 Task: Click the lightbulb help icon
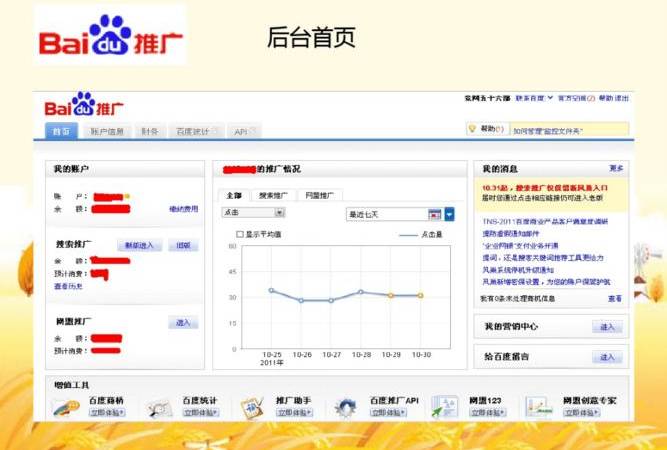tap(472, 128)
